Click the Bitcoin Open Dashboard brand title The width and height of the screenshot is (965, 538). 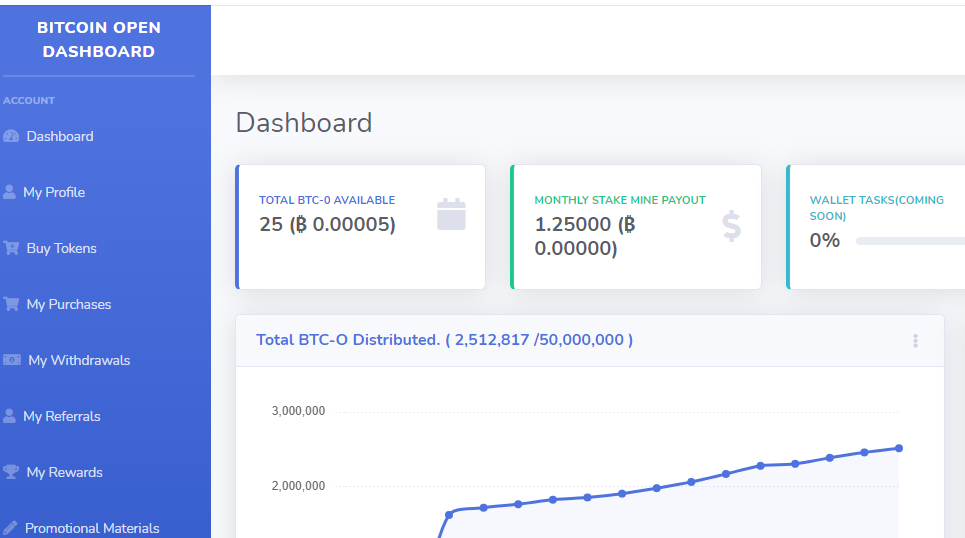point(99,39)
